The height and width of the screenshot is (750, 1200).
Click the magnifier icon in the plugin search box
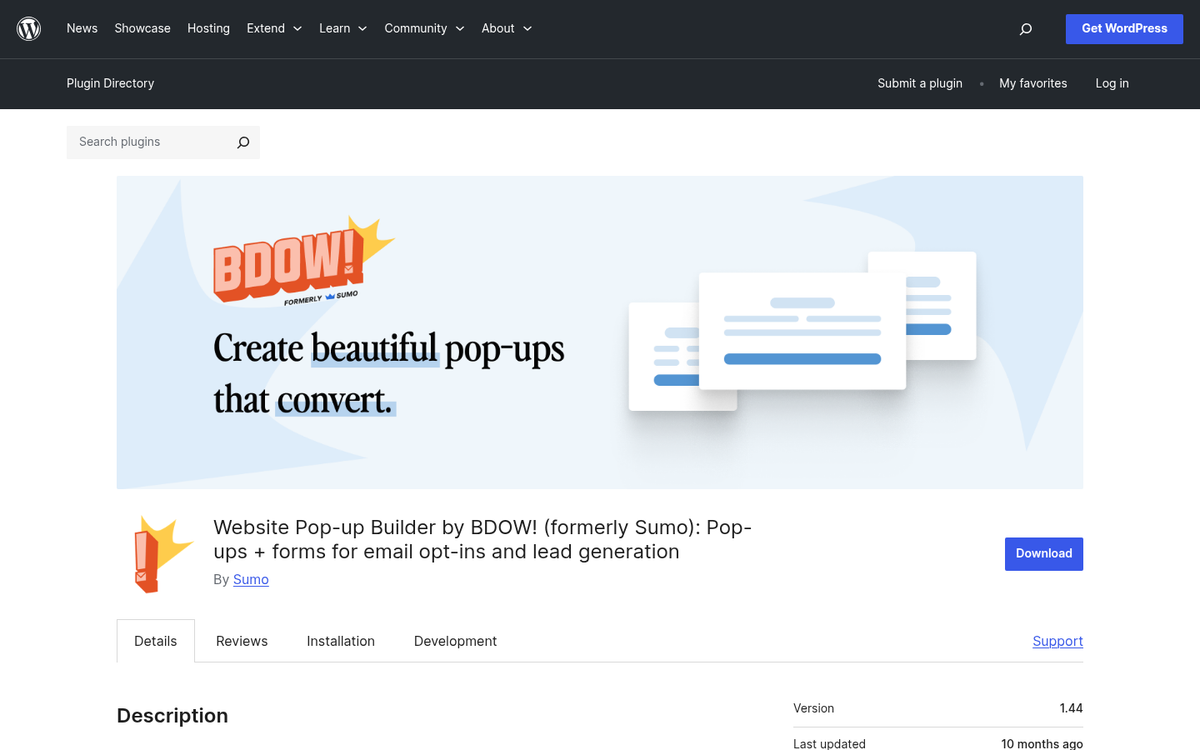[x=243, y=142]
